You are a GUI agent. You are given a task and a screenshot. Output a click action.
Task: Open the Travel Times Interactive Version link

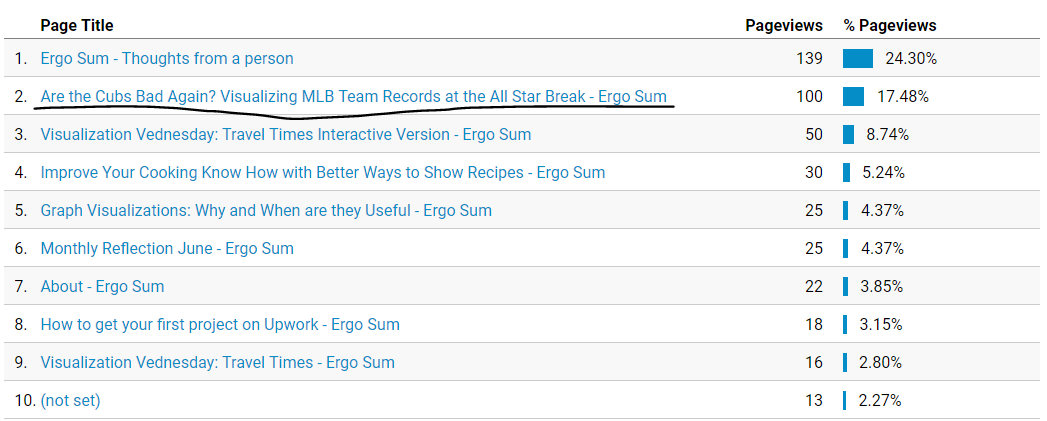[286, 135]
